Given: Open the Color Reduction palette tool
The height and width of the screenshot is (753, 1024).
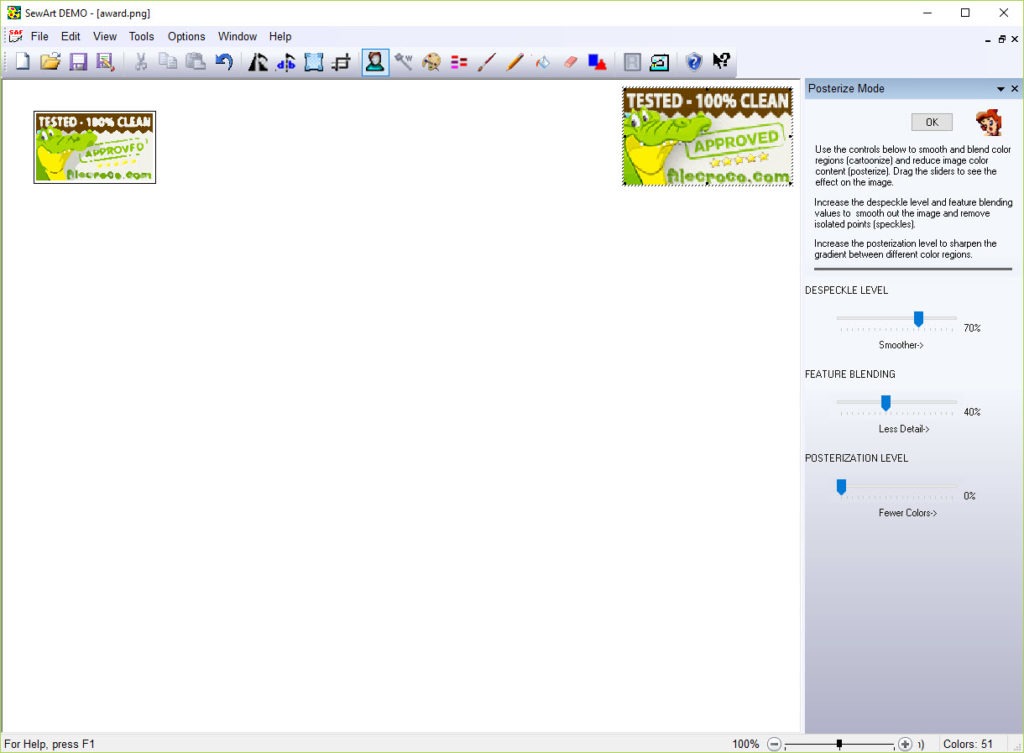Looking at the screenshot, I should coord(431,62).
